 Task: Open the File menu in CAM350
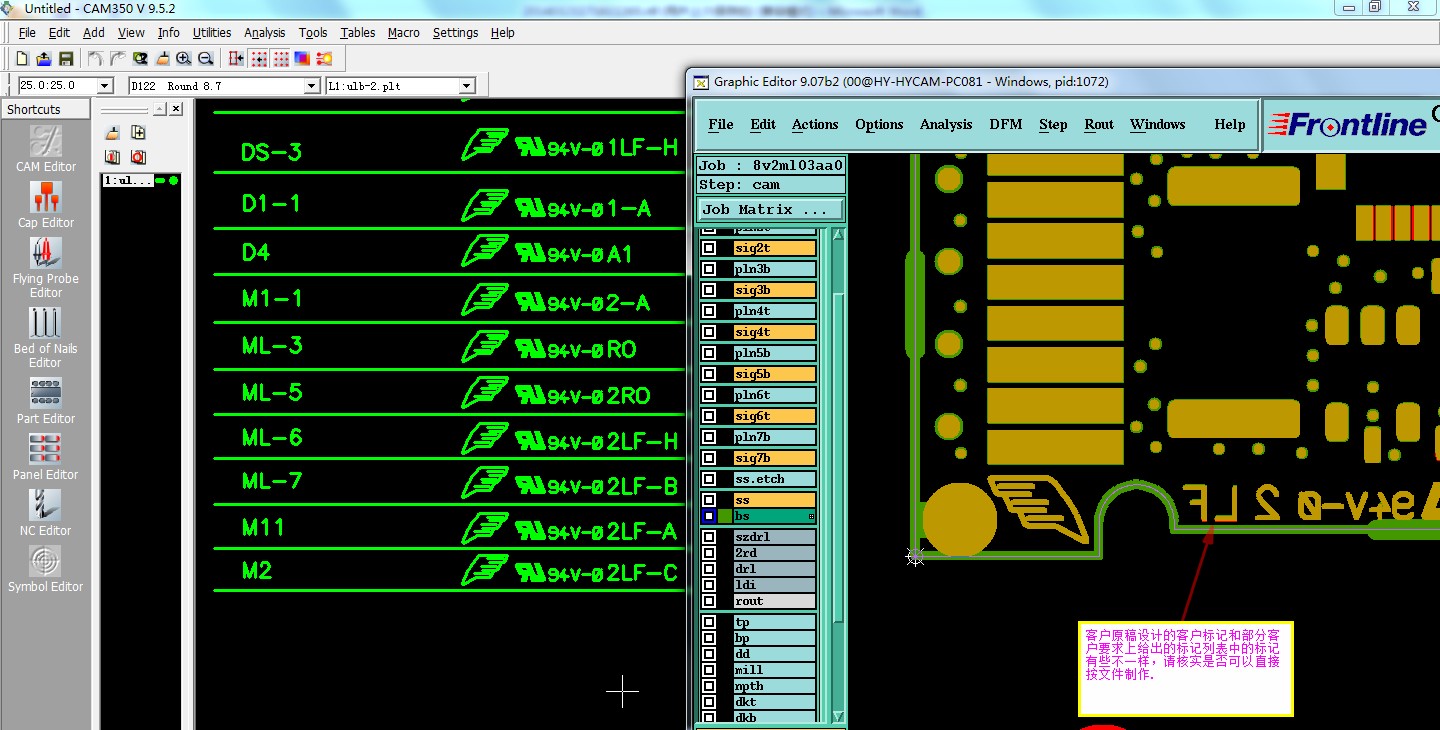[x=27, y=32]
